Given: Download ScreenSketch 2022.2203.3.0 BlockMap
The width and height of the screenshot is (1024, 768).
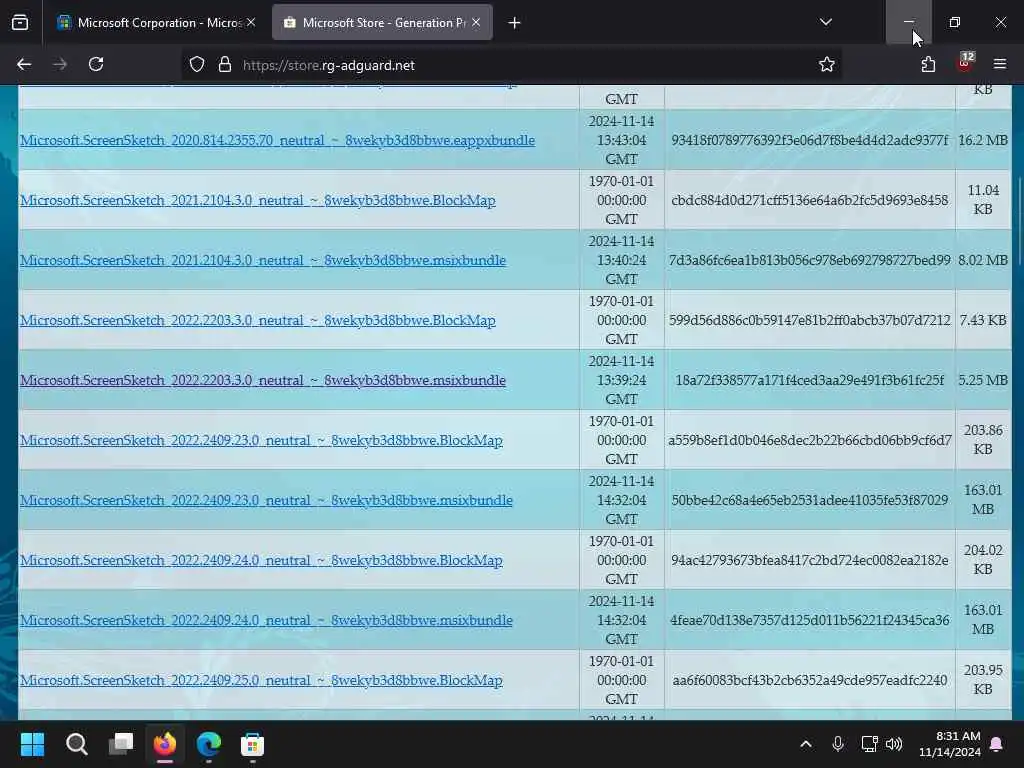Looking at the screenshot, I should (258, 321).
